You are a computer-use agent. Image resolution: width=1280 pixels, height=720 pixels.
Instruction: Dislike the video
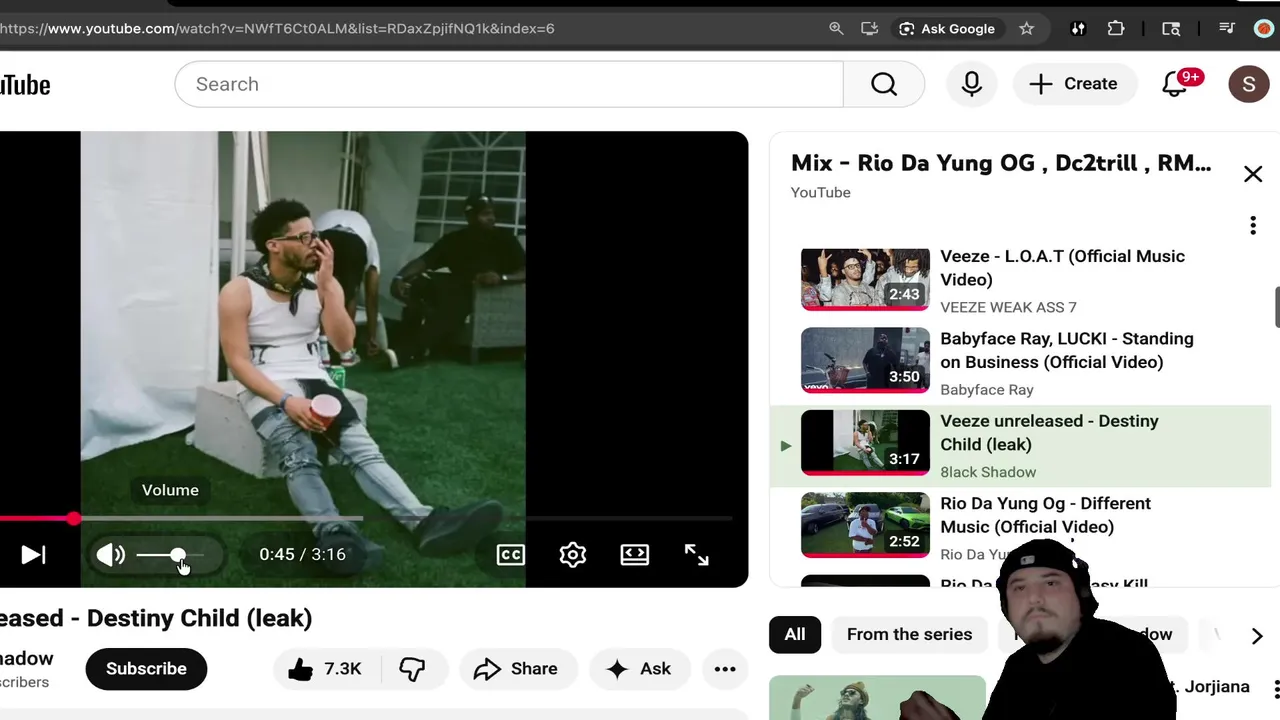coord(412,669)
